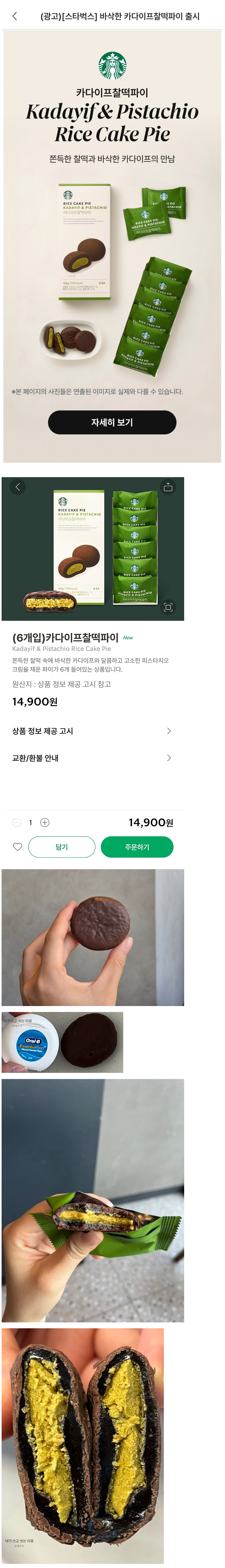Add to cart with the 담기 button
The width and height of the screenshot is (225, 1568).
62,847
